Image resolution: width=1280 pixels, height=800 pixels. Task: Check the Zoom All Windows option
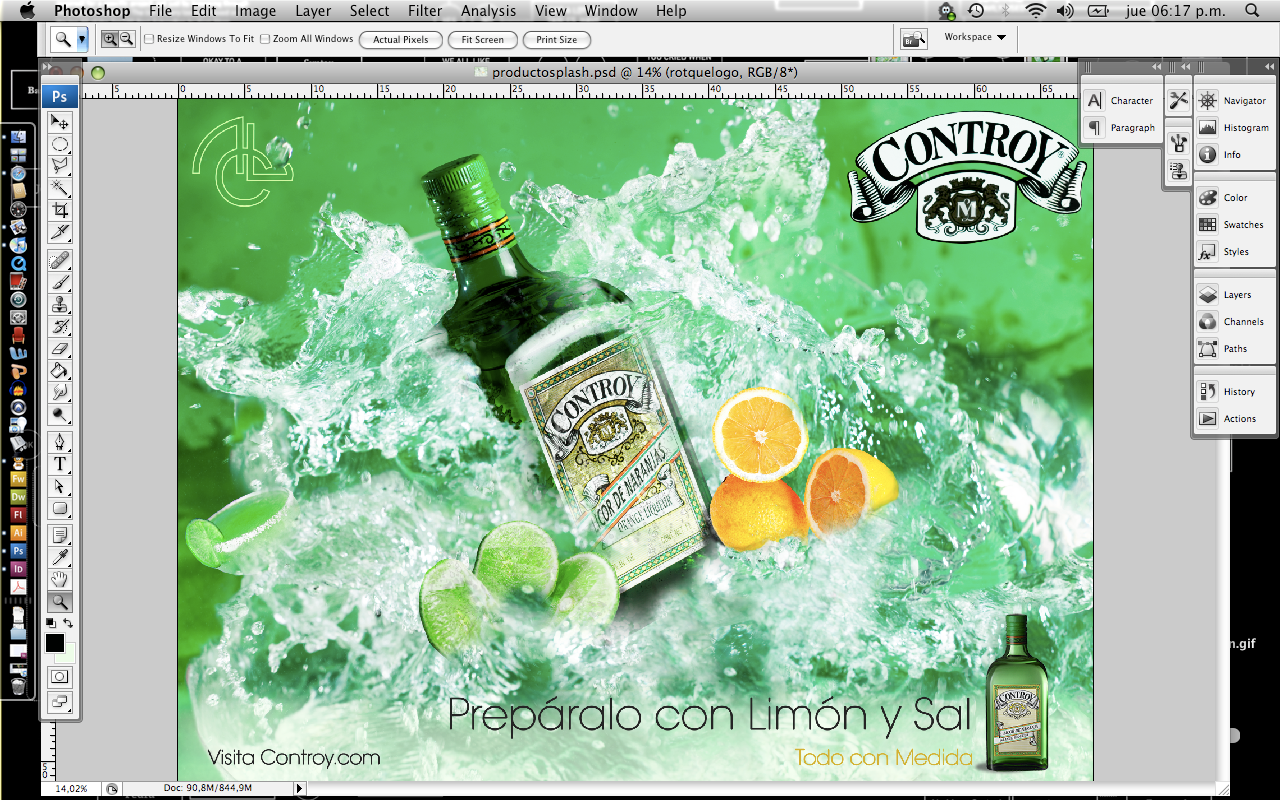(x=265, y=39)
